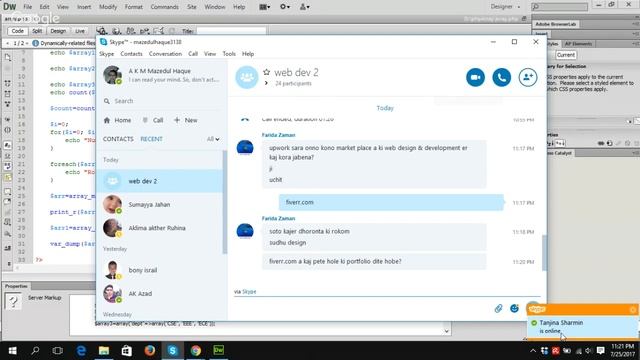
Task: Create a new conversation using New
Action: [x=186, y=120]
